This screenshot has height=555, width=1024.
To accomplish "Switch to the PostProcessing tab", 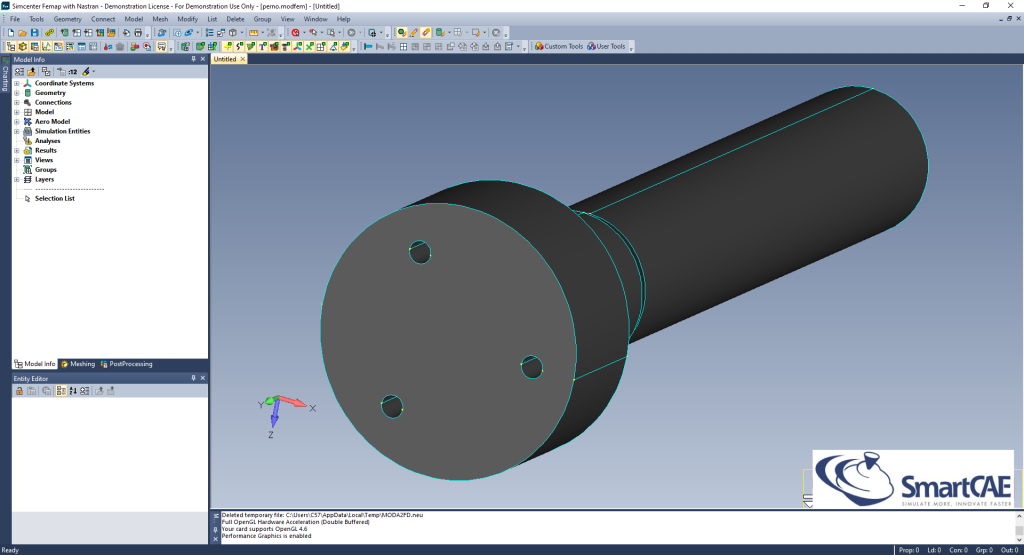I will coord(127,364).
